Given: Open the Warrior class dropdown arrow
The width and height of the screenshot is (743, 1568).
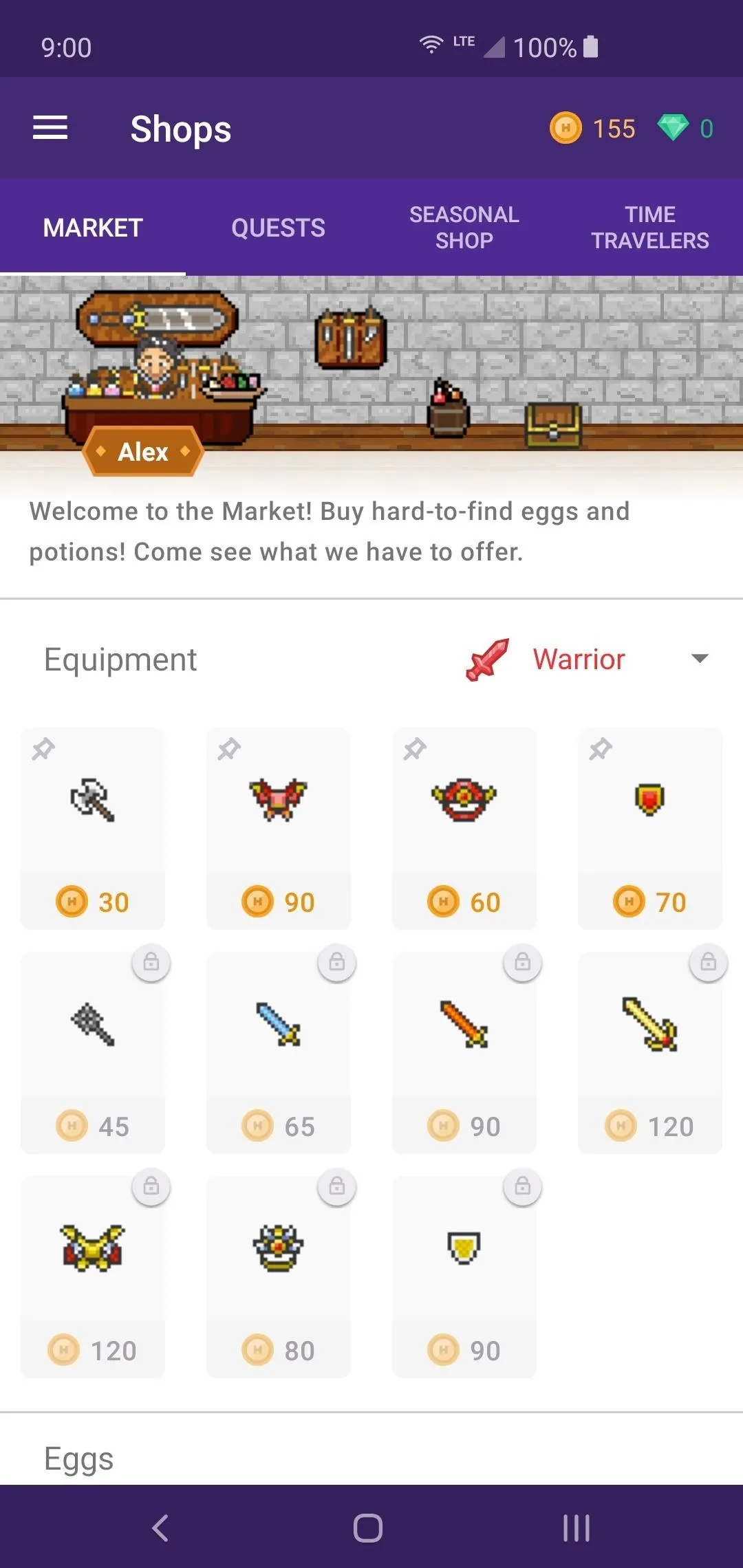Looking at the screenshot, I should coord(700,659).
